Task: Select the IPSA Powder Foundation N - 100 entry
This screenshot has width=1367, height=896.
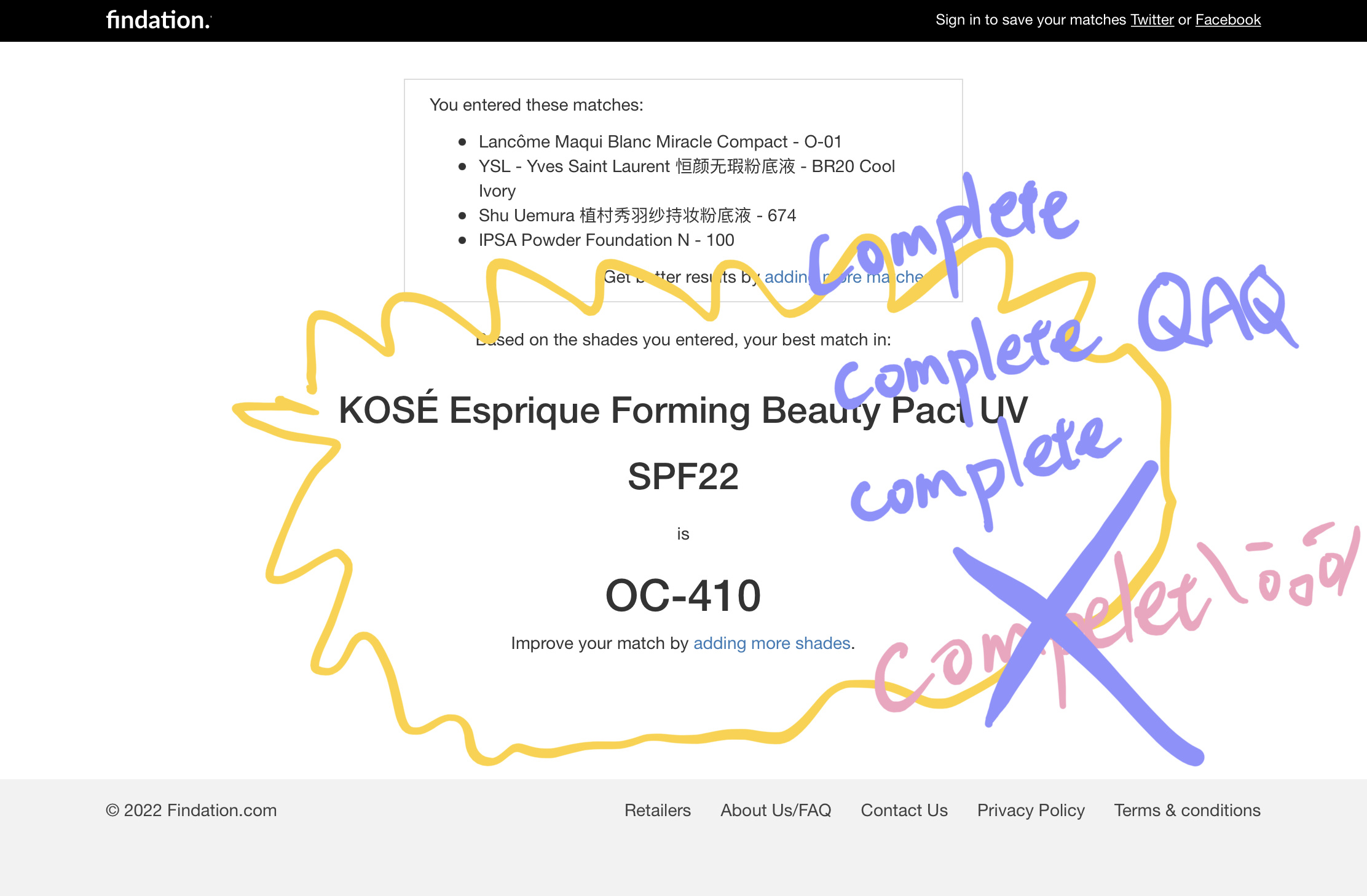Action: click(606, 240)
